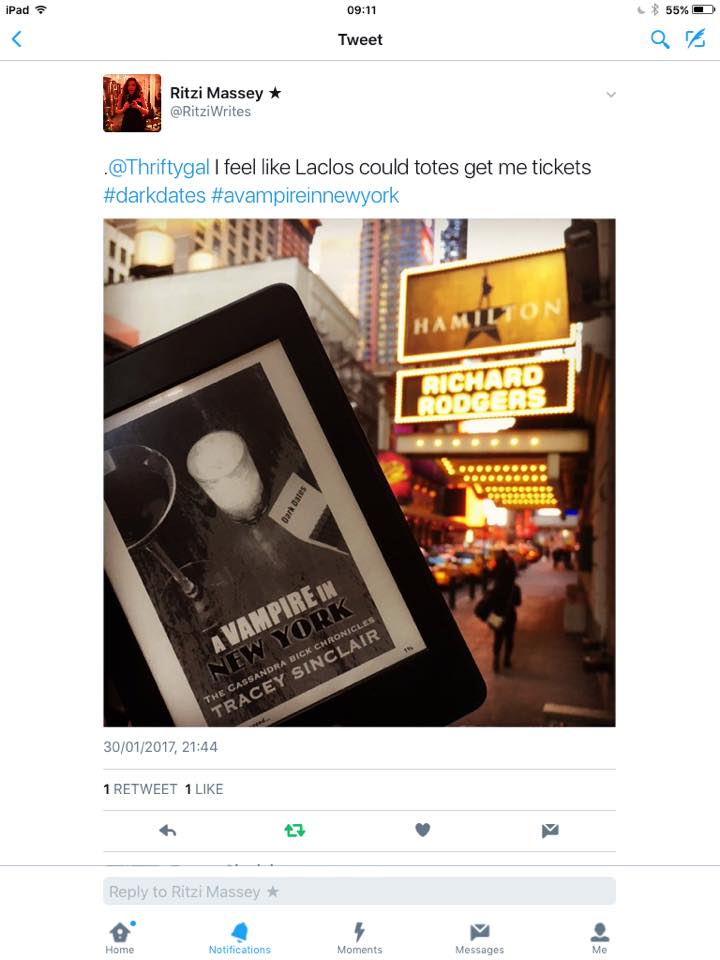
Task: Open the @Thriftygal mention link
Action: [x=159, y=167]
